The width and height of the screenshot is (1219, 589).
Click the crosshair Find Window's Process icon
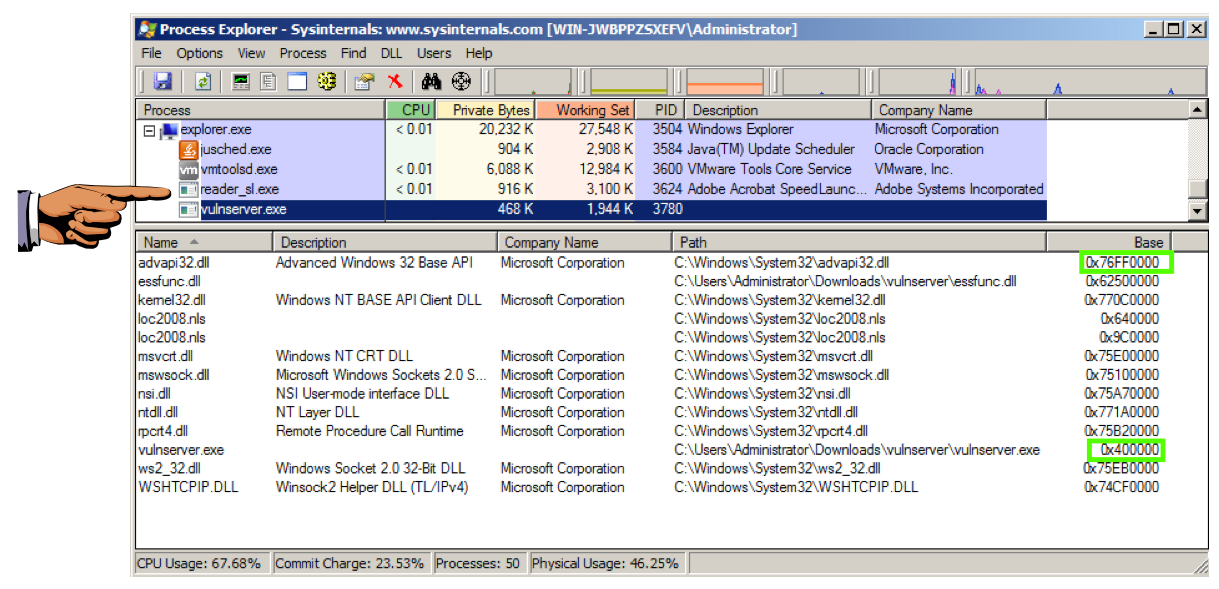[461, 82]
